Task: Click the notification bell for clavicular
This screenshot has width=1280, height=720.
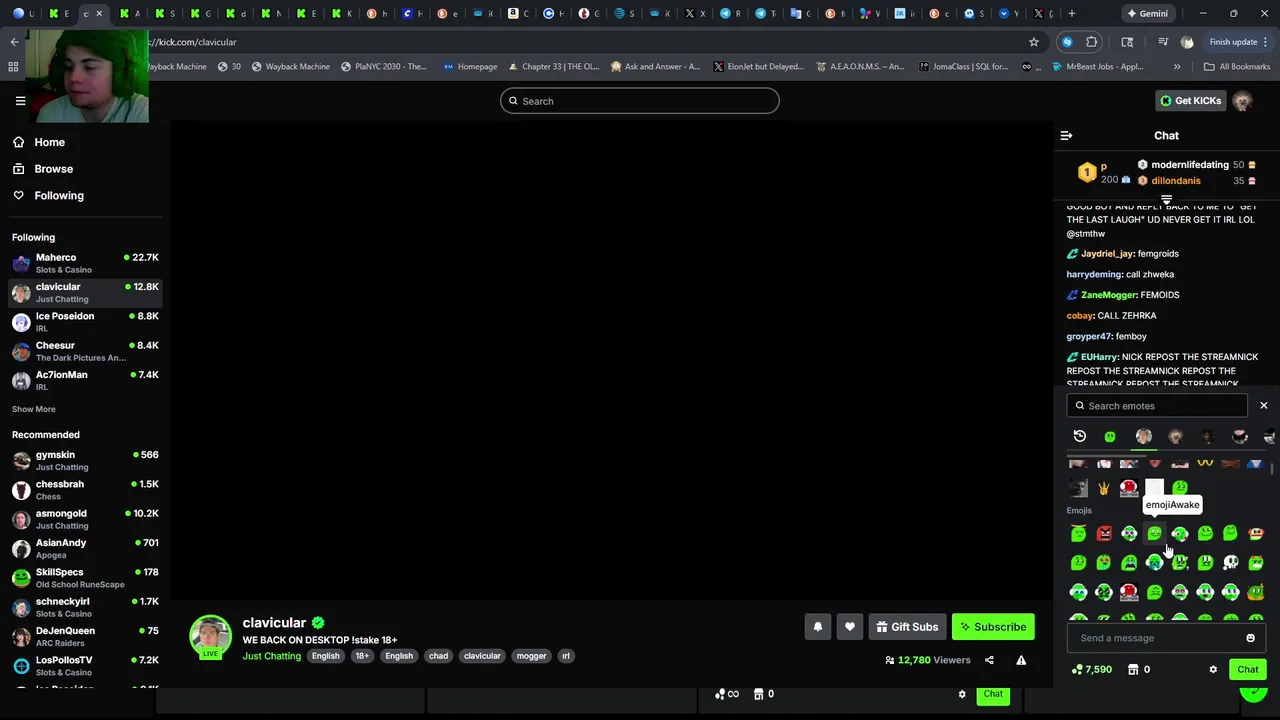Action: [x=817, y=627]
